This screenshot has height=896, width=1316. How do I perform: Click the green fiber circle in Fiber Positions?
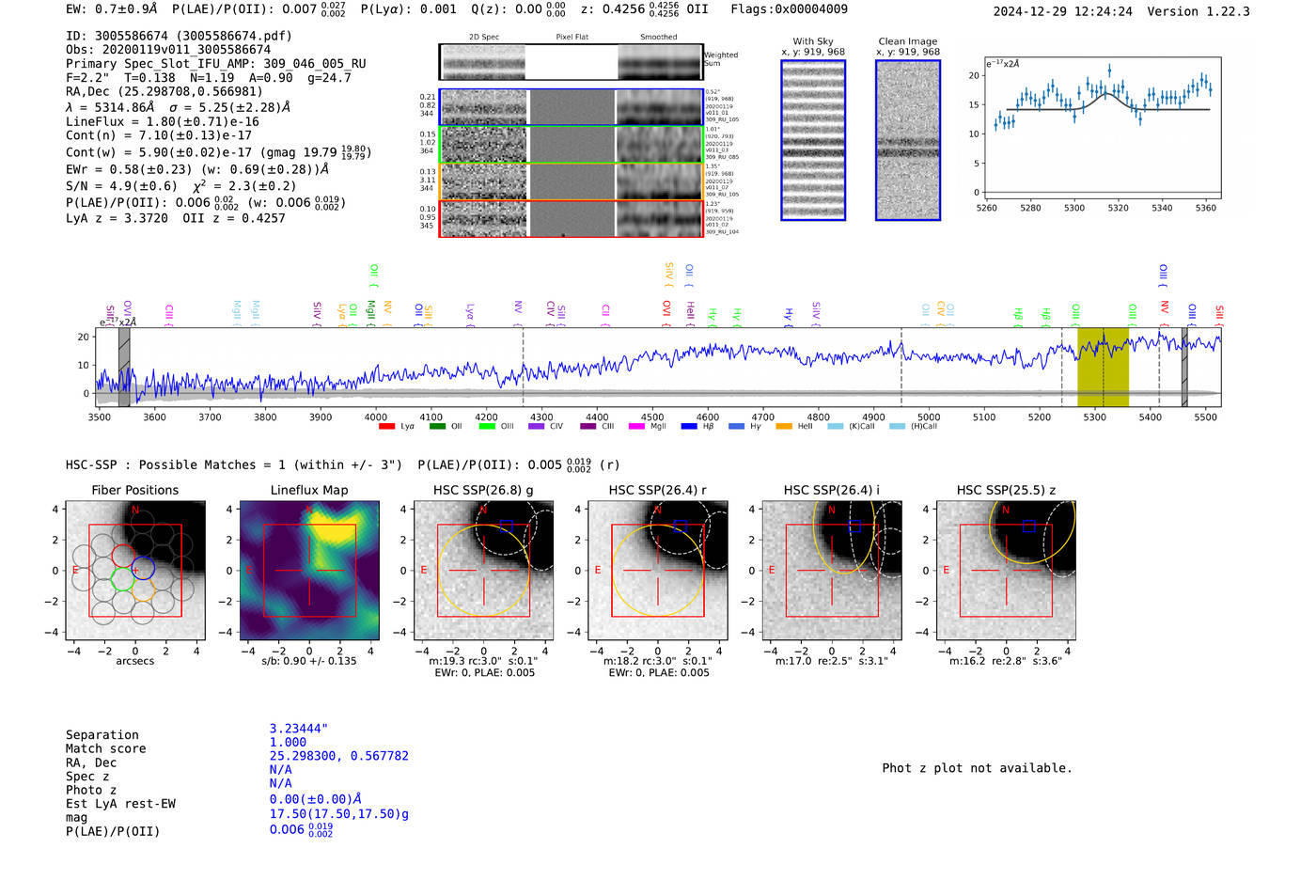point(122,578)
